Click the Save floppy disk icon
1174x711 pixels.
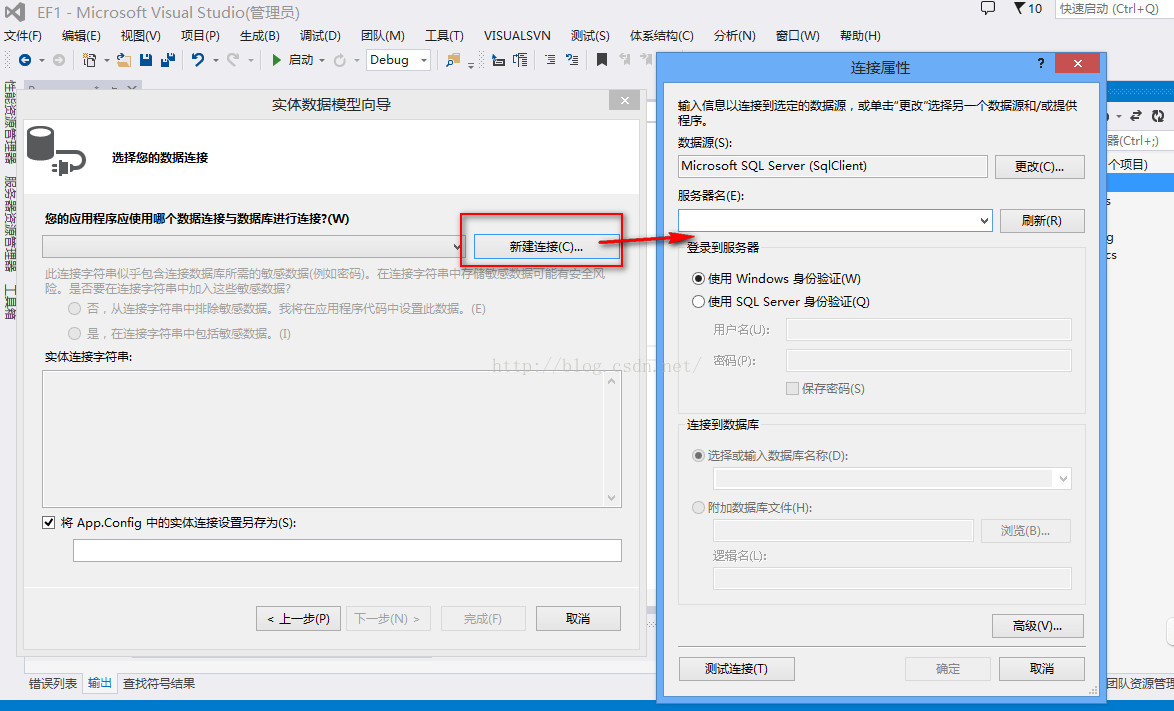146,60
